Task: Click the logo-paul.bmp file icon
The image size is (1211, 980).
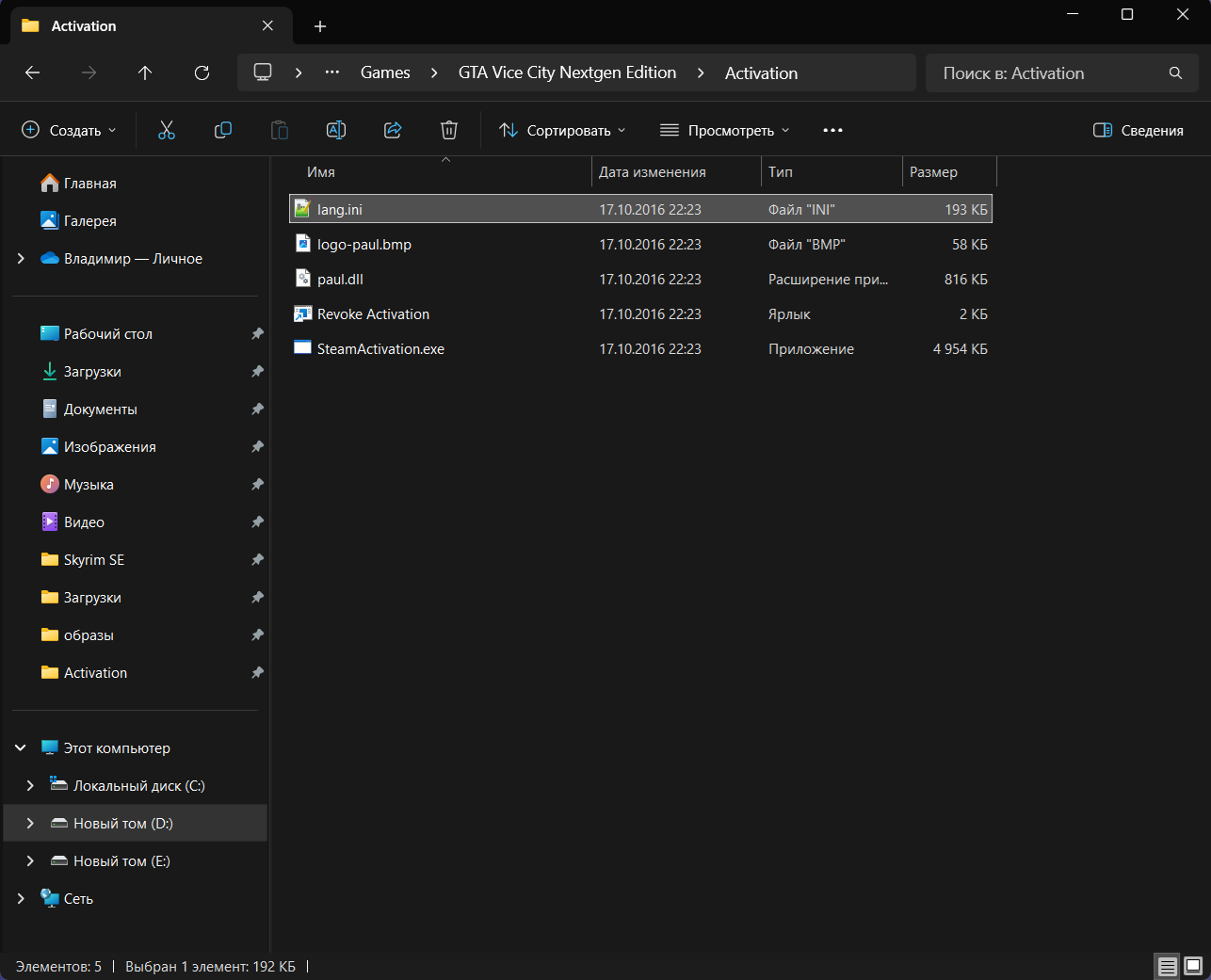Action: pos(302,244)
